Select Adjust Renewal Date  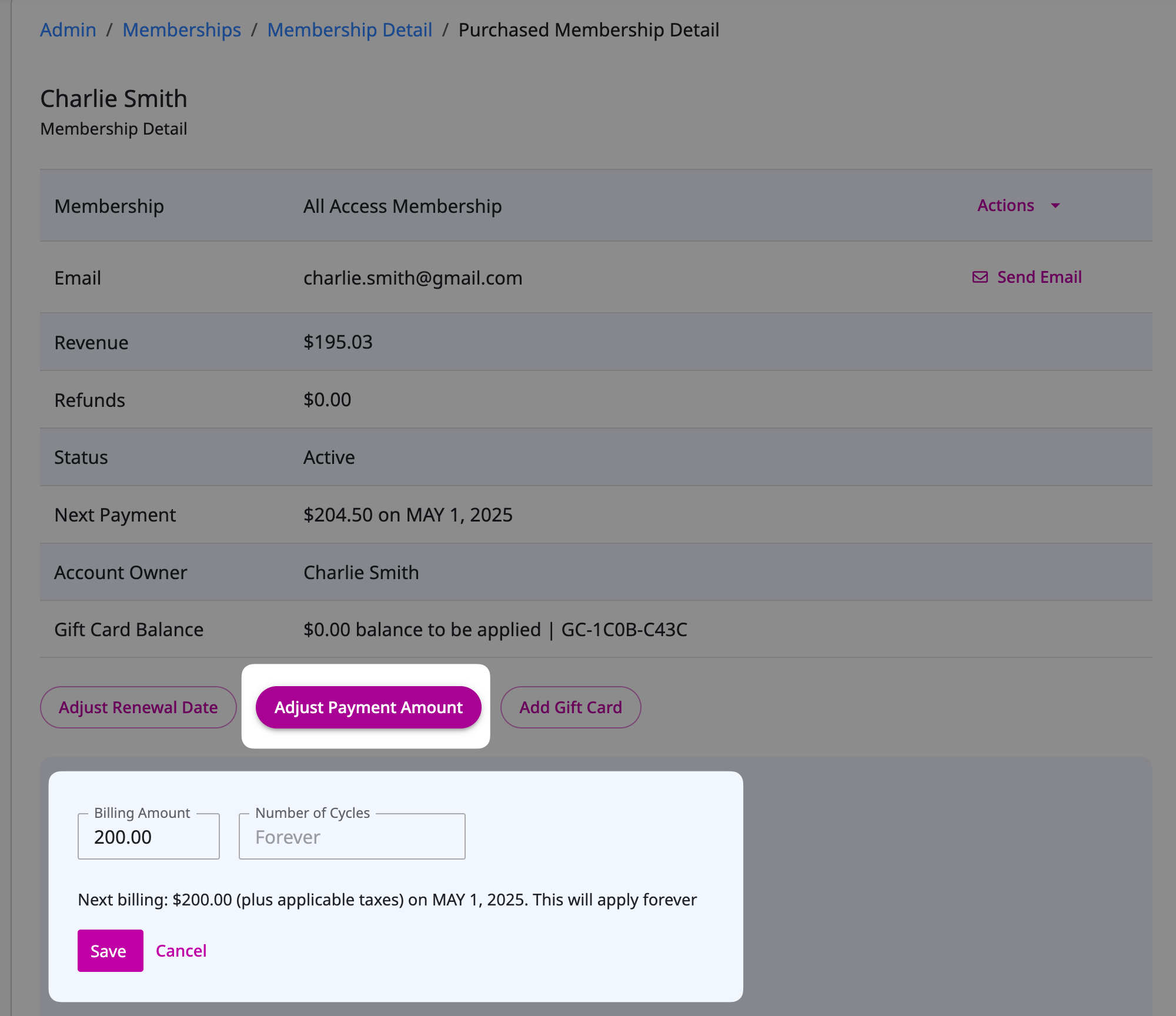pos(138,707)
